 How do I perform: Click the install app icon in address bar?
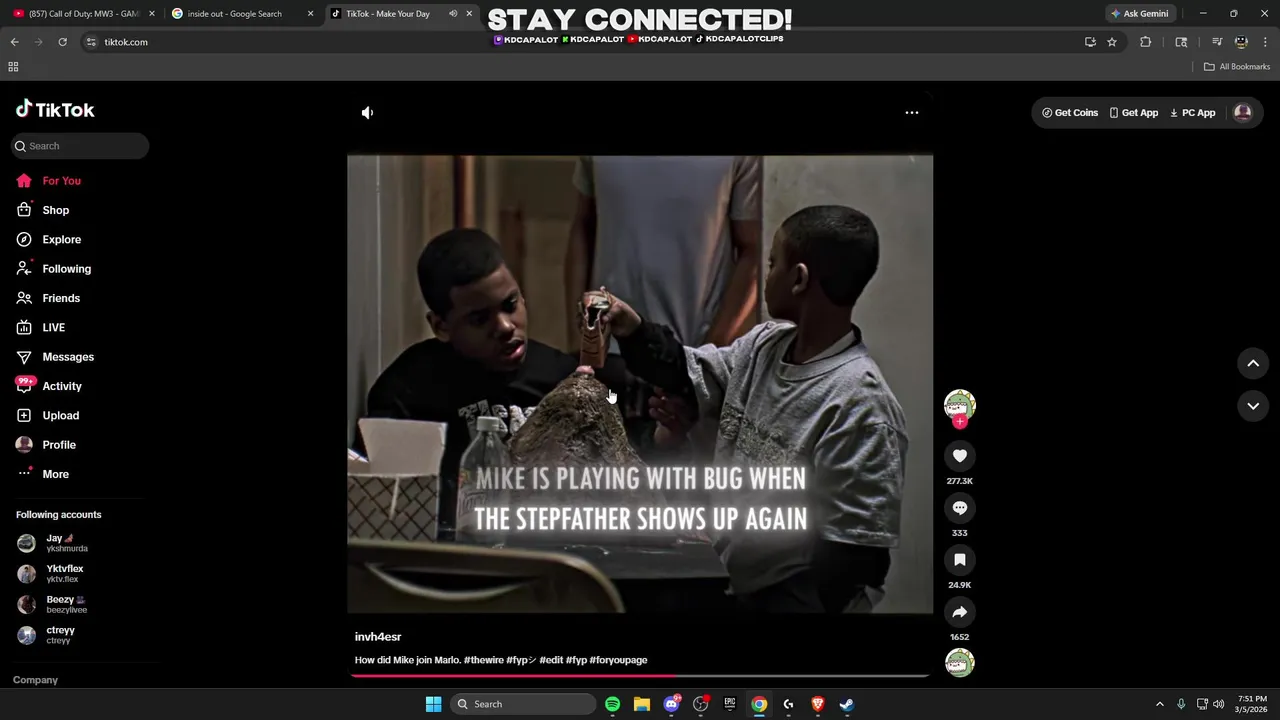pyautogui.click(x=1090, y=42)
